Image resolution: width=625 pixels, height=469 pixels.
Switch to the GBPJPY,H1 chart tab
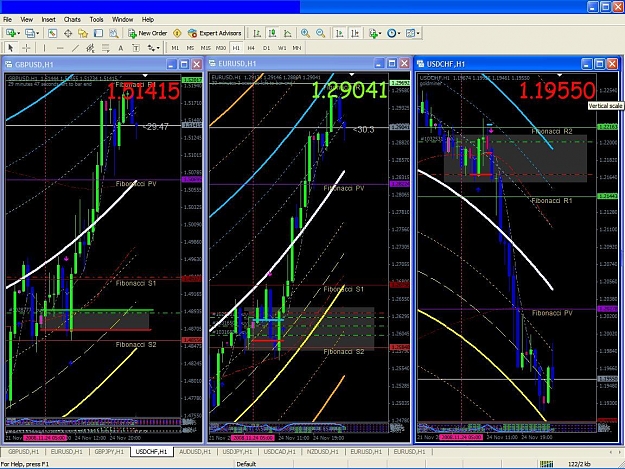pyautogui.click(x=109, y=451)
